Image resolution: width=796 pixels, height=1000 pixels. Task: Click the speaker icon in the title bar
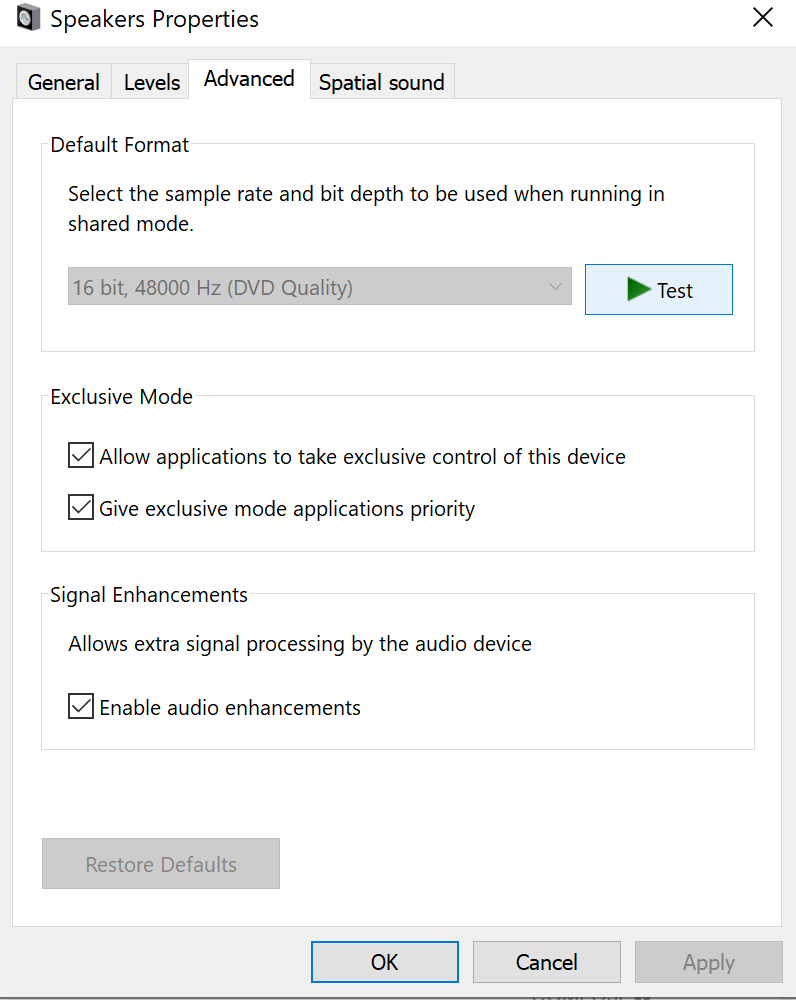coord(28,17)
